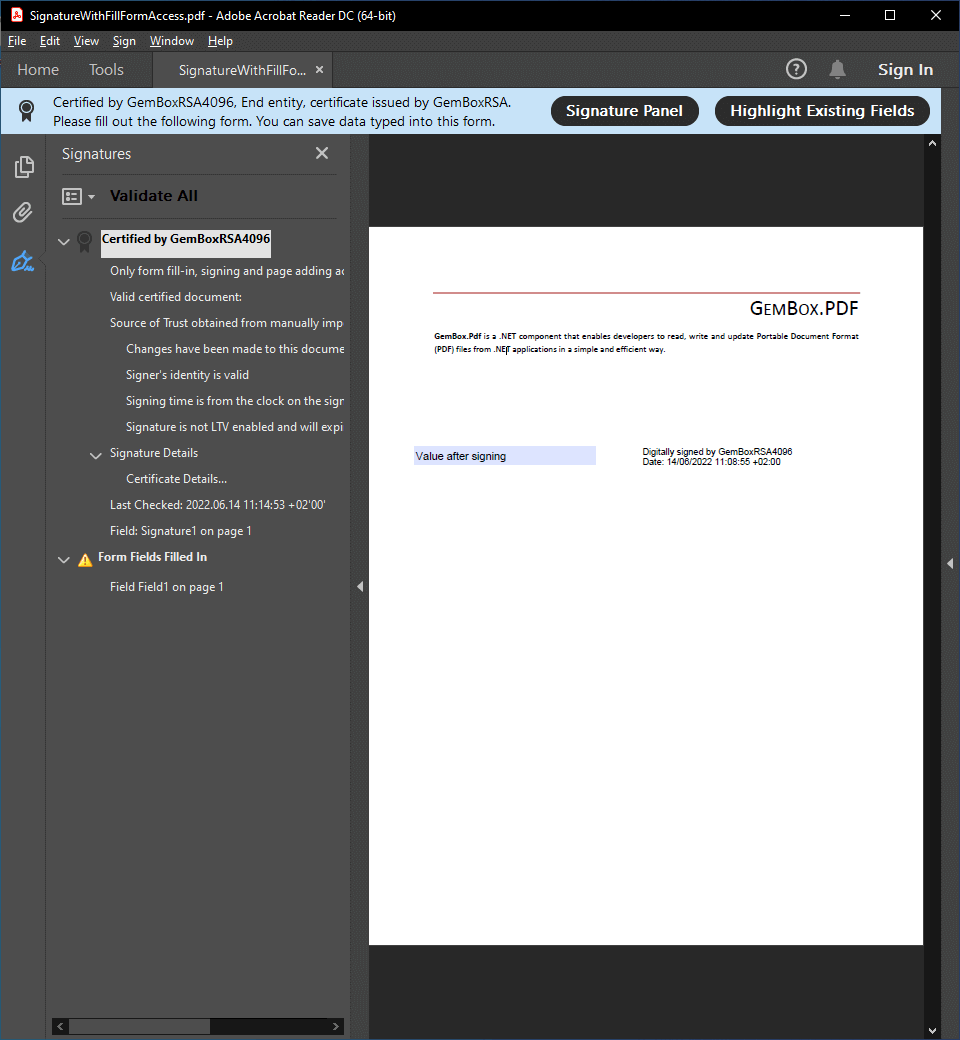Open the Attachments paperclip panel
This screenshot has width=960, height=1040.
(23, 213)
